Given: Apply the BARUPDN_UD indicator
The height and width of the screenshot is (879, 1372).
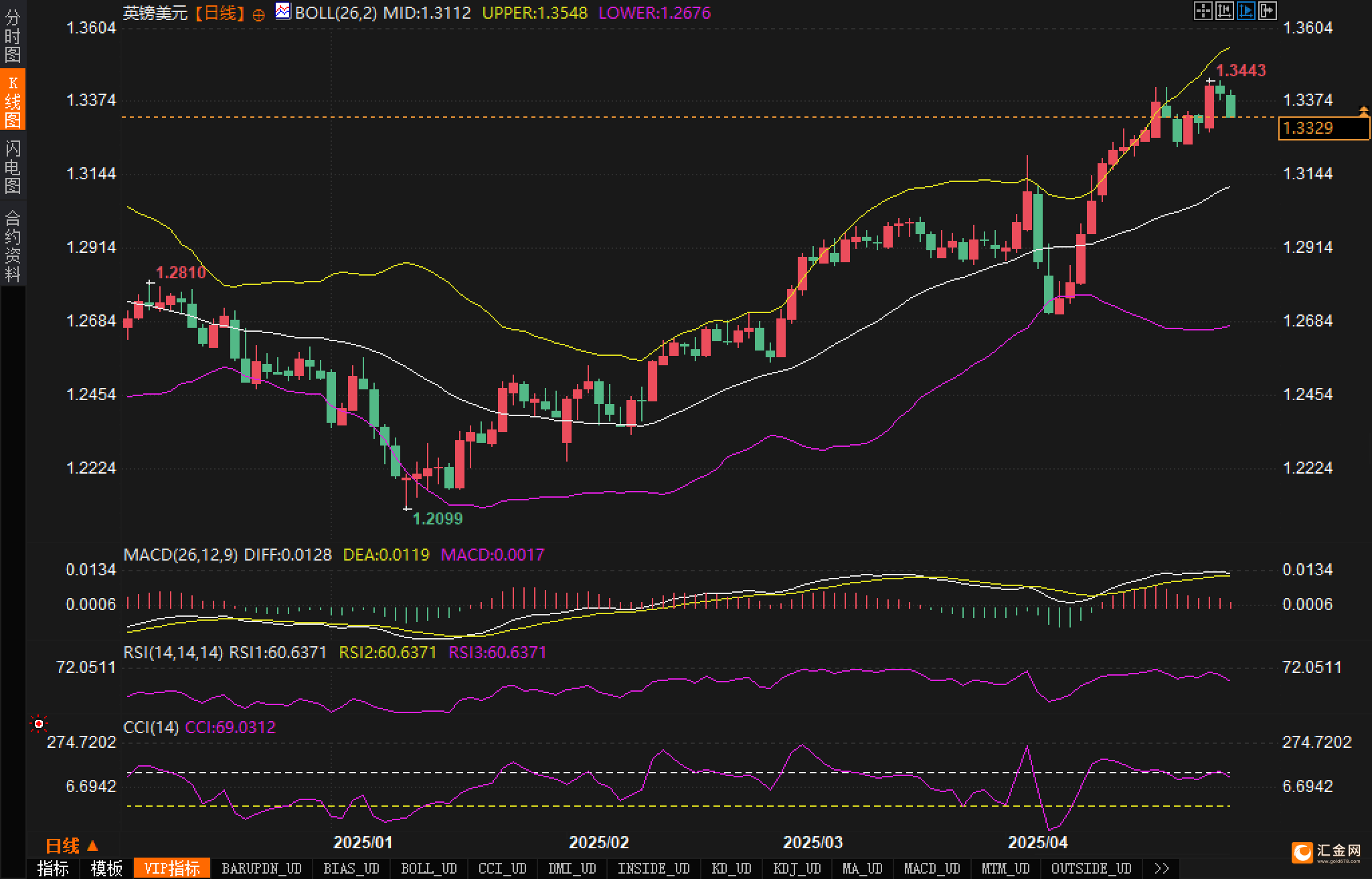Looking at the screenshot, I should click(x=262, y=868).
